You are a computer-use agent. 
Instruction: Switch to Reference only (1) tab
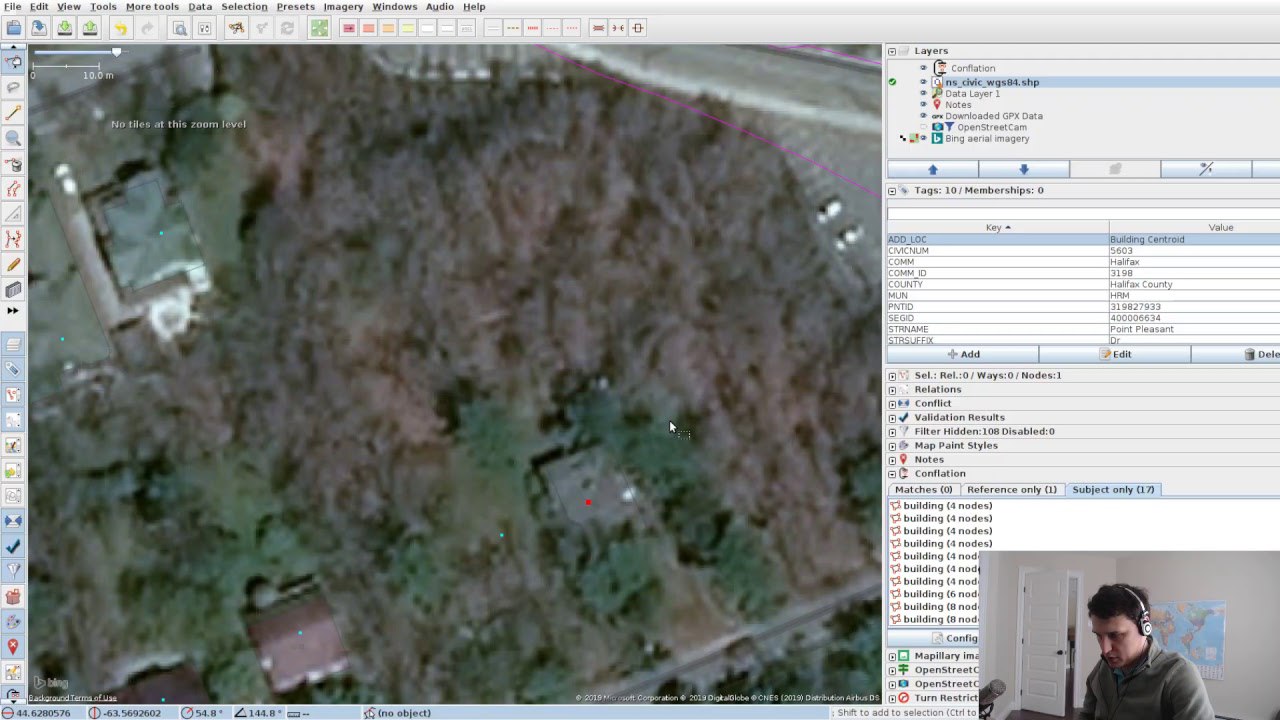point(1011,490)
